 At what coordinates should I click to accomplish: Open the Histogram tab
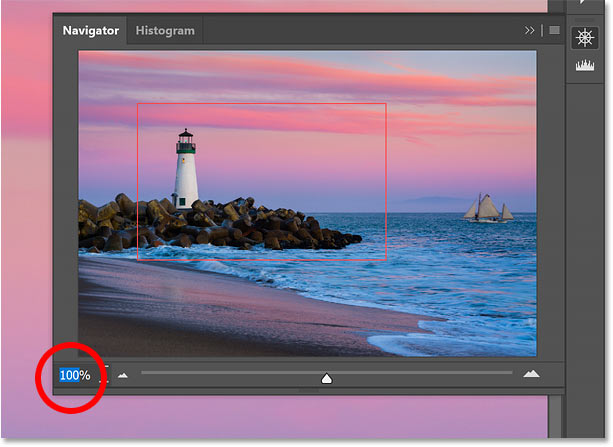point(165,31)
